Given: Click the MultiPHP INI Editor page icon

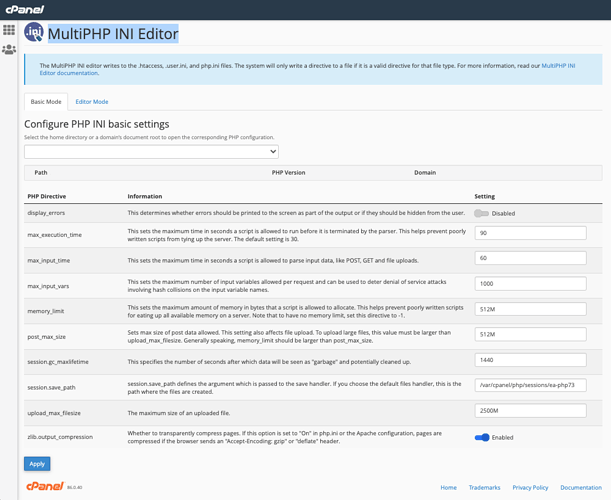Looking at the screenshot, I should [x=34, y=34].
